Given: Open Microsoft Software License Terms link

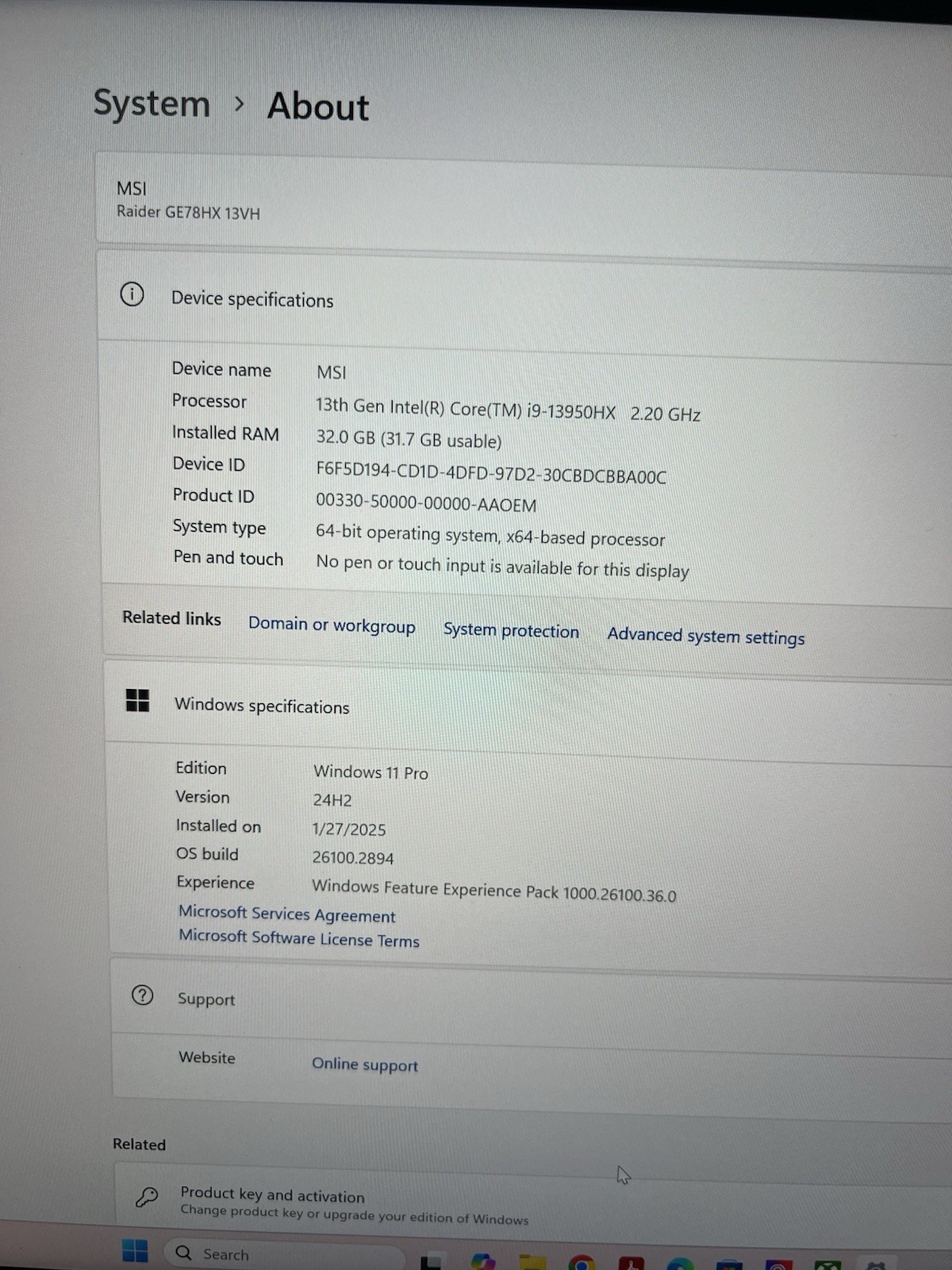Looking at the screenshot, I should pyautogui.click(x=299, y=938).
